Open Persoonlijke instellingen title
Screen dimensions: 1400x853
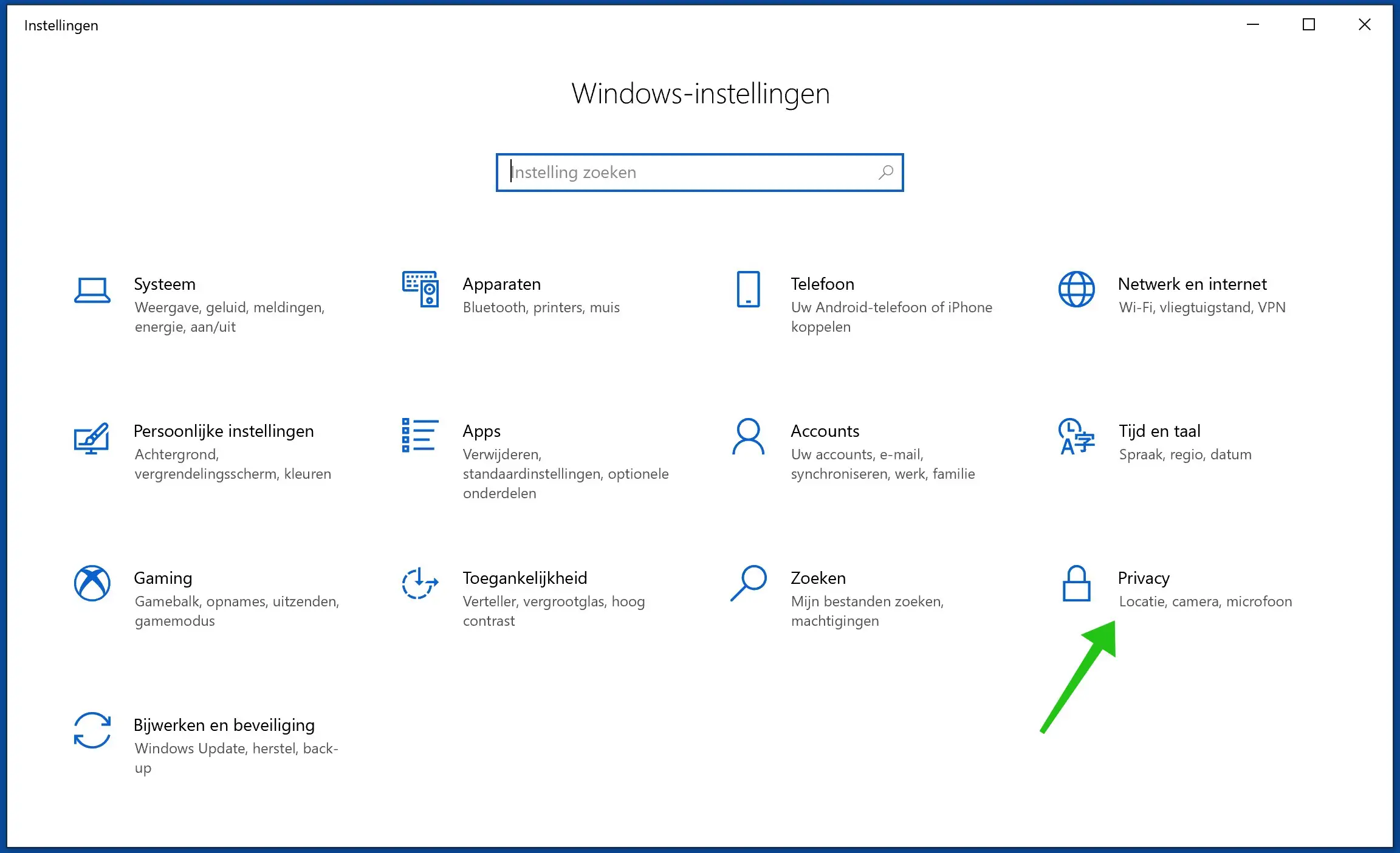224,431
